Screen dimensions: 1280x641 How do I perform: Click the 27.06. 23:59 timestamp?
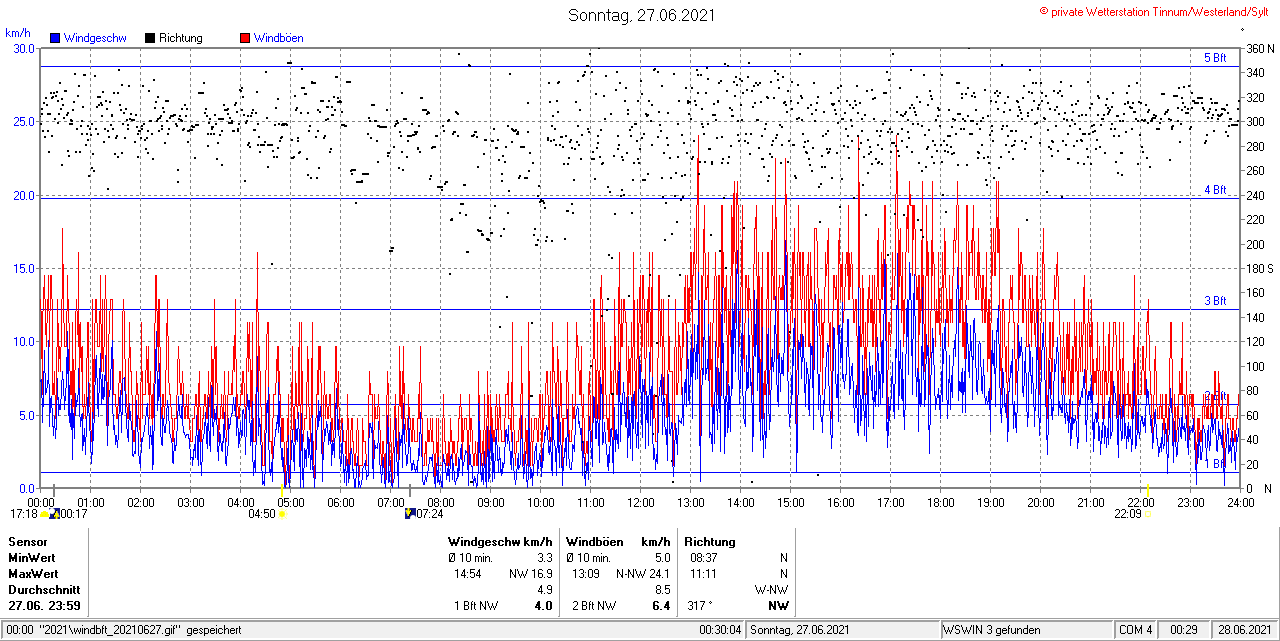click(x=45, y=606)
